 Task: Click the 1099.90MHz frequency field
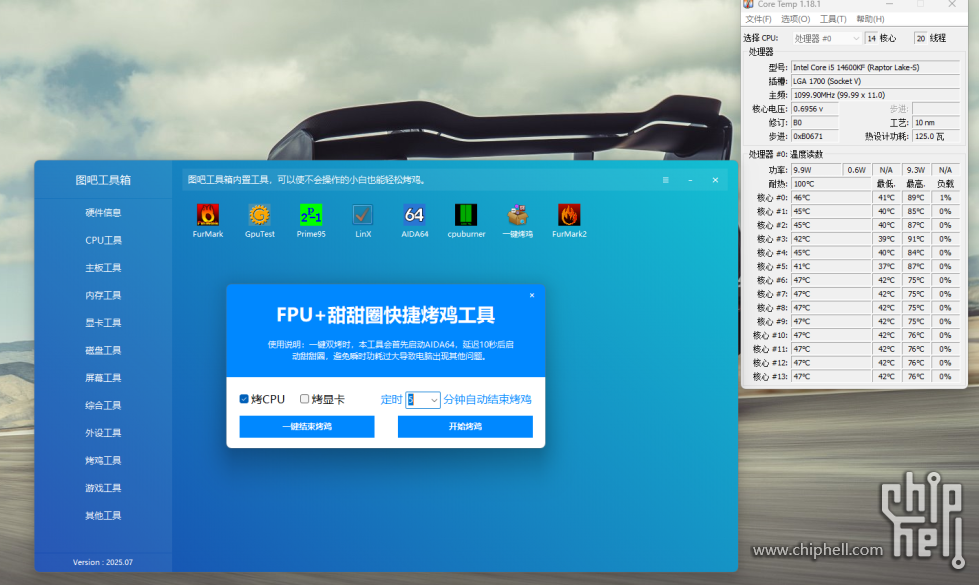click(875, 95)
